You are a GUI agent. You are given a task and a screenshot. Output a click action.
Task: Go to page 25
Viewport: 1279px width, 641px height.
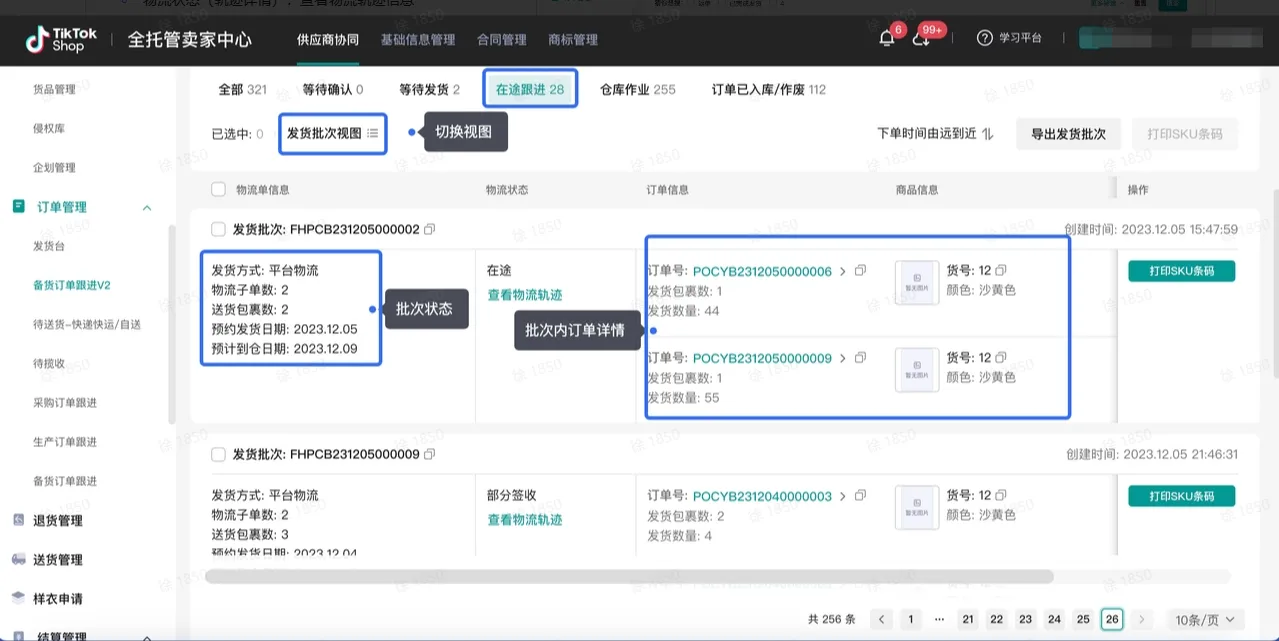click(x=1083, y=619)
